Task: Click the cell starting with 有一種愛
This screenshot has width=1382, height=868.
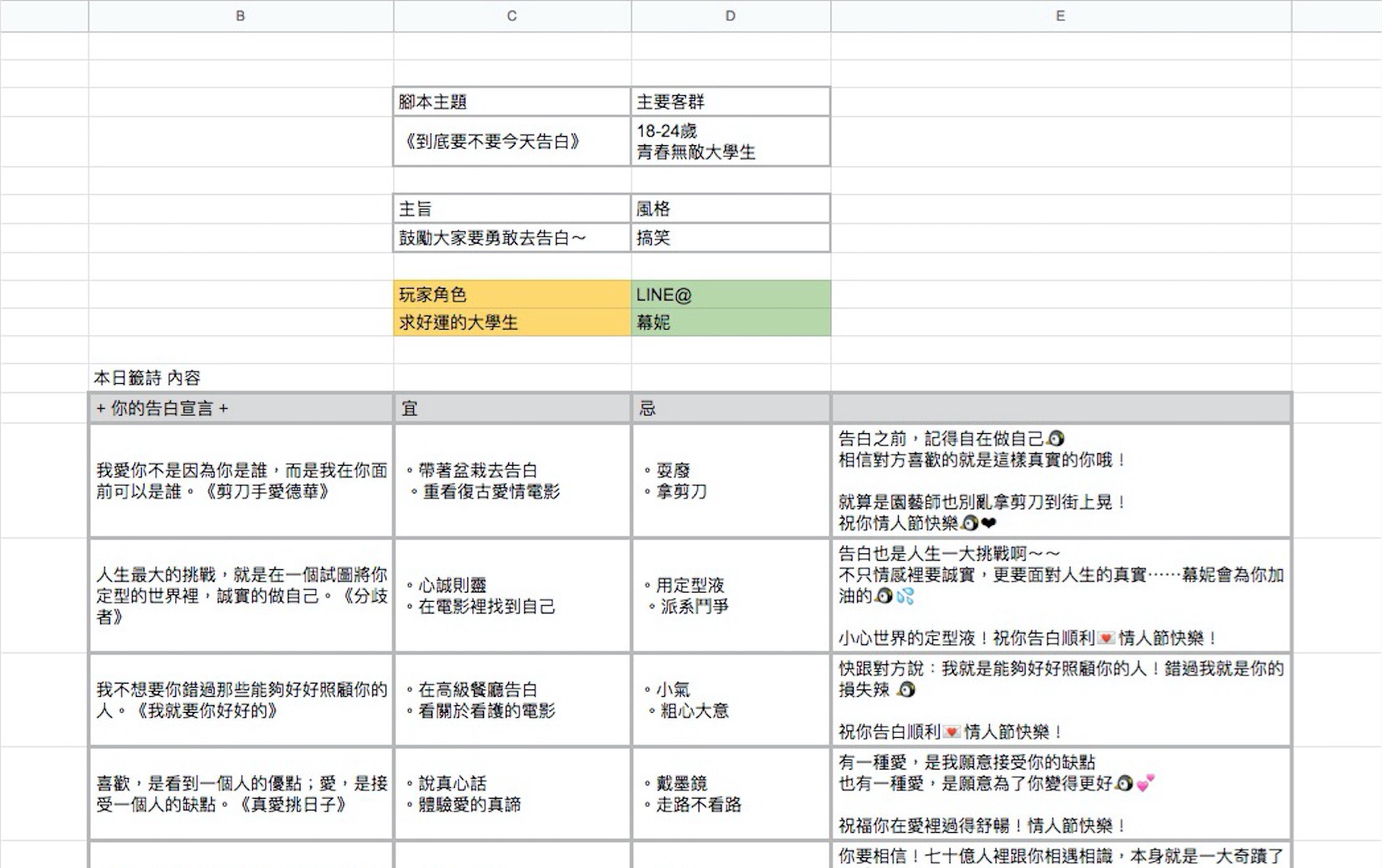Action: (x=1060, y=793)
